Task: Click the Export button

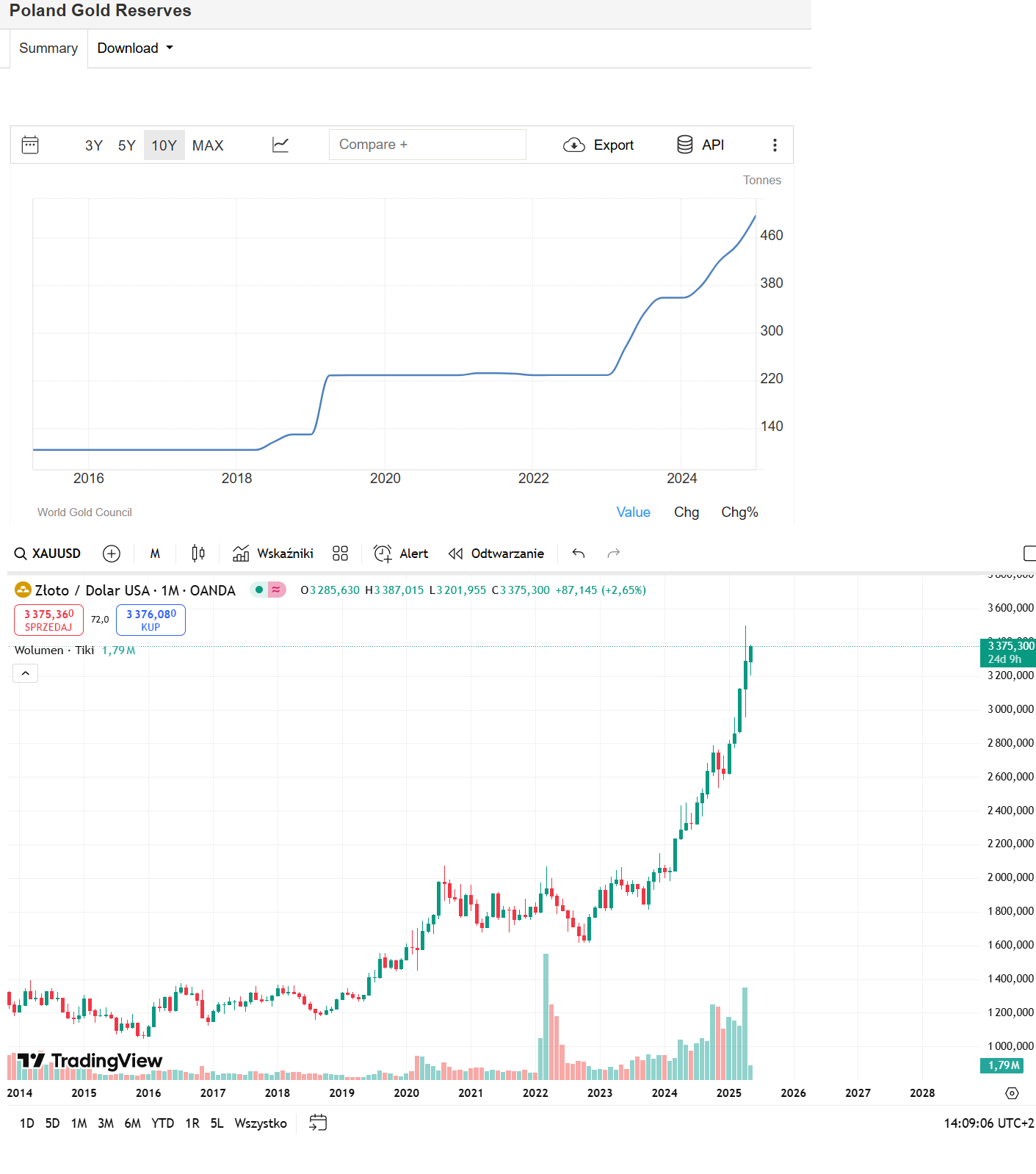Action: tap(598, 145)
